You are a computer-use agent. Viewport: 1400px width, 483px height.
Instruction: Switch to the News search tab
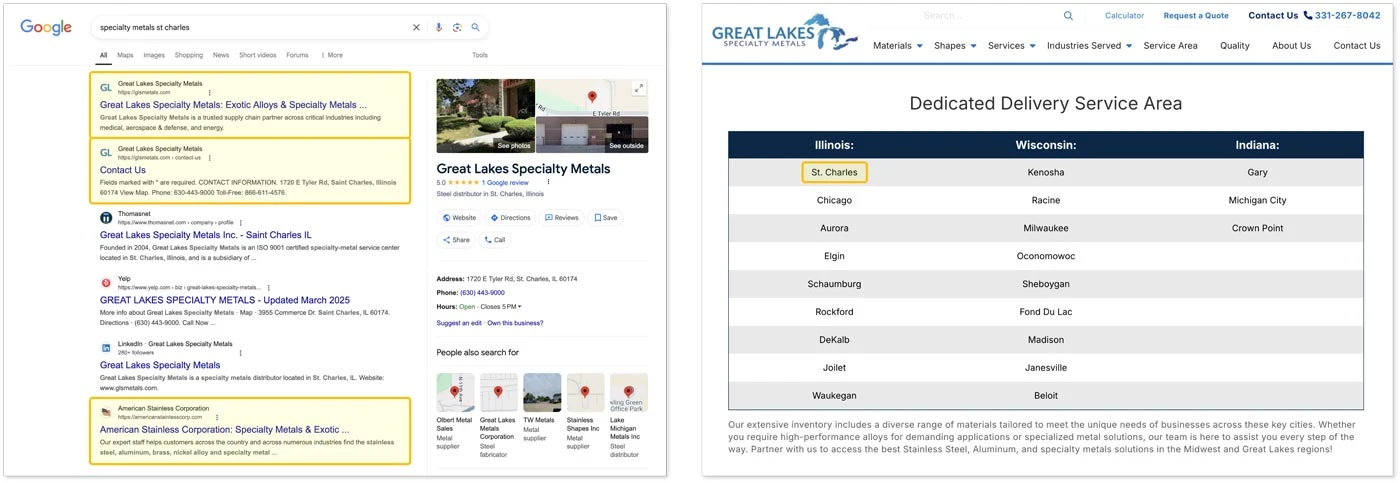(x=221, y=55)
